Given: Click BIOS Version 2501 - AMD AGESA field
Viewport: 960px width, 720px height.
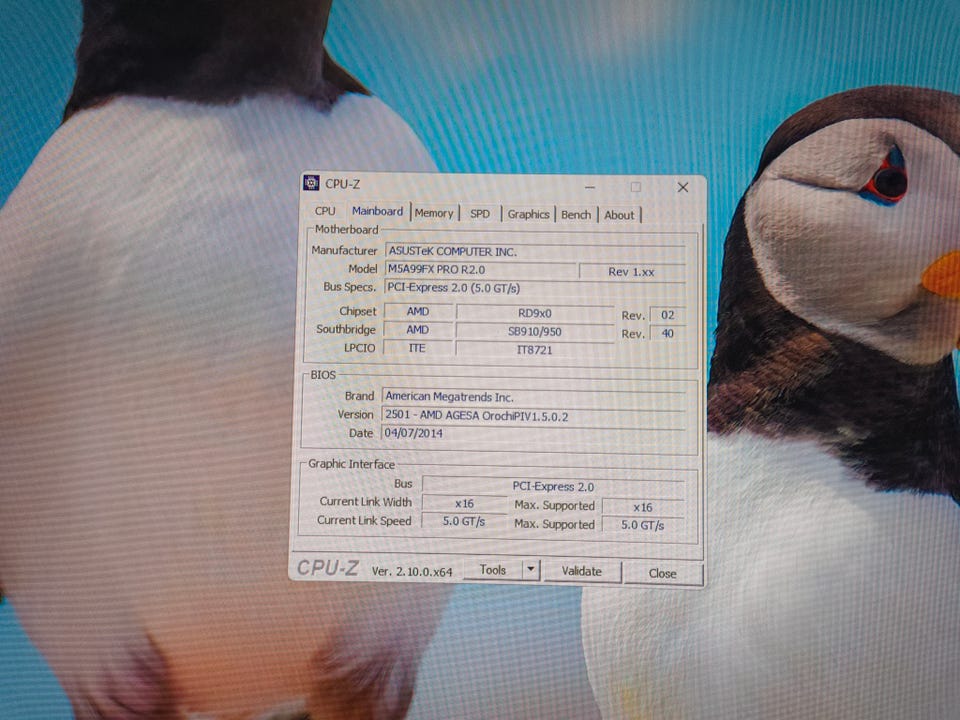Looking at the screenshot, I should [533, 416].
